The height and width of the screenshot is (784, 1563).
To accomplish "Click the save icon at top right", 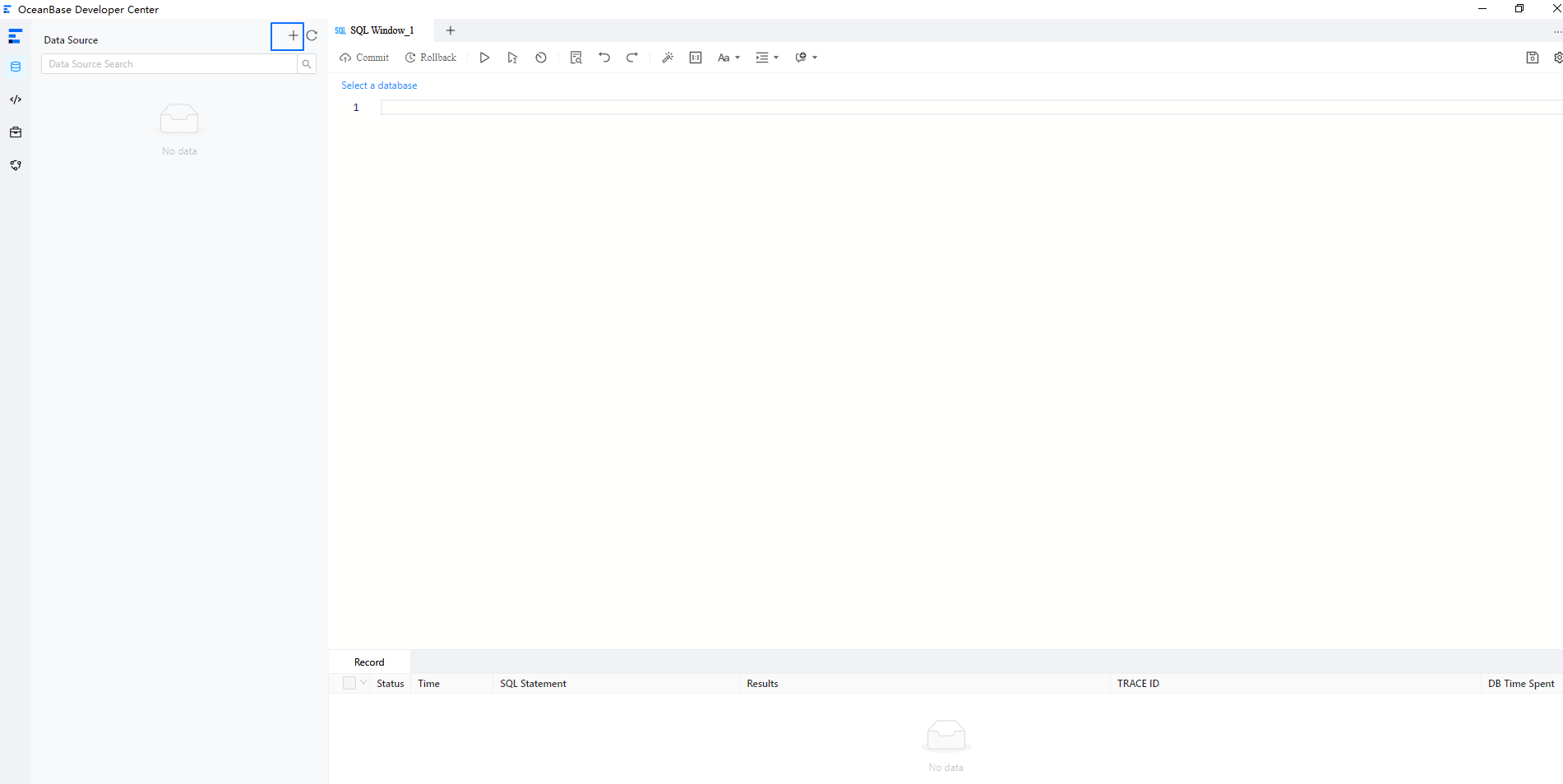I will (1532, 58).
